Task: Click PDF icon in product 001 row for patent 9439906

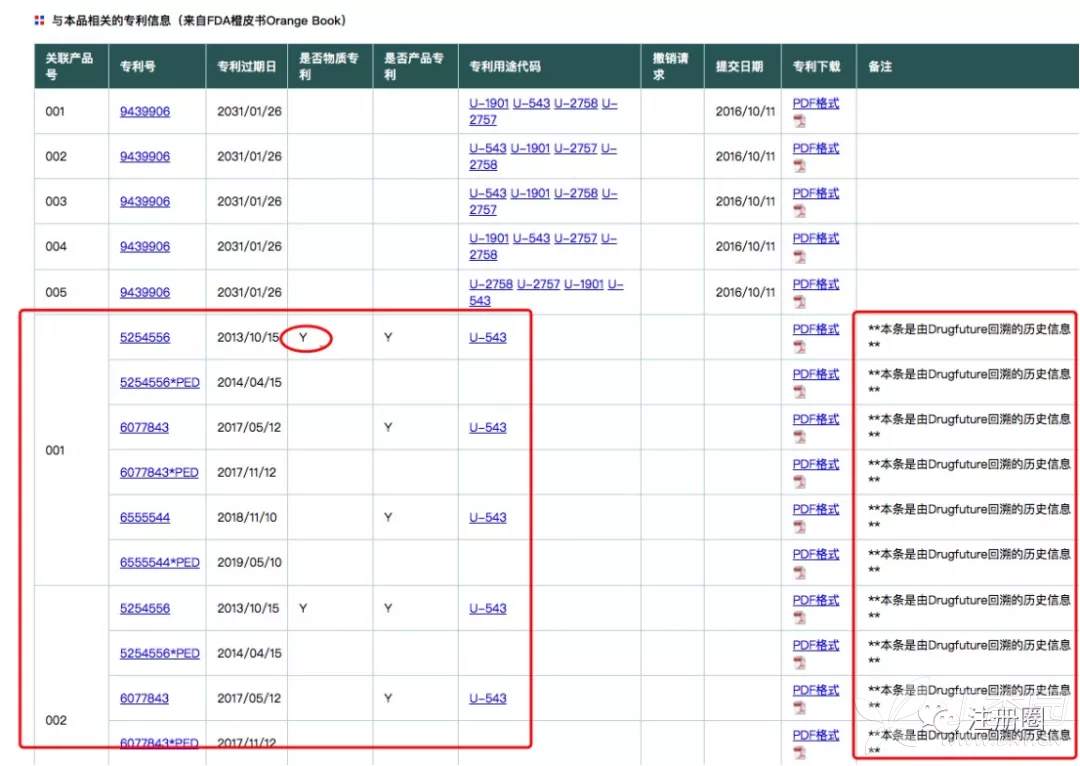Action: tap(799, 120)
